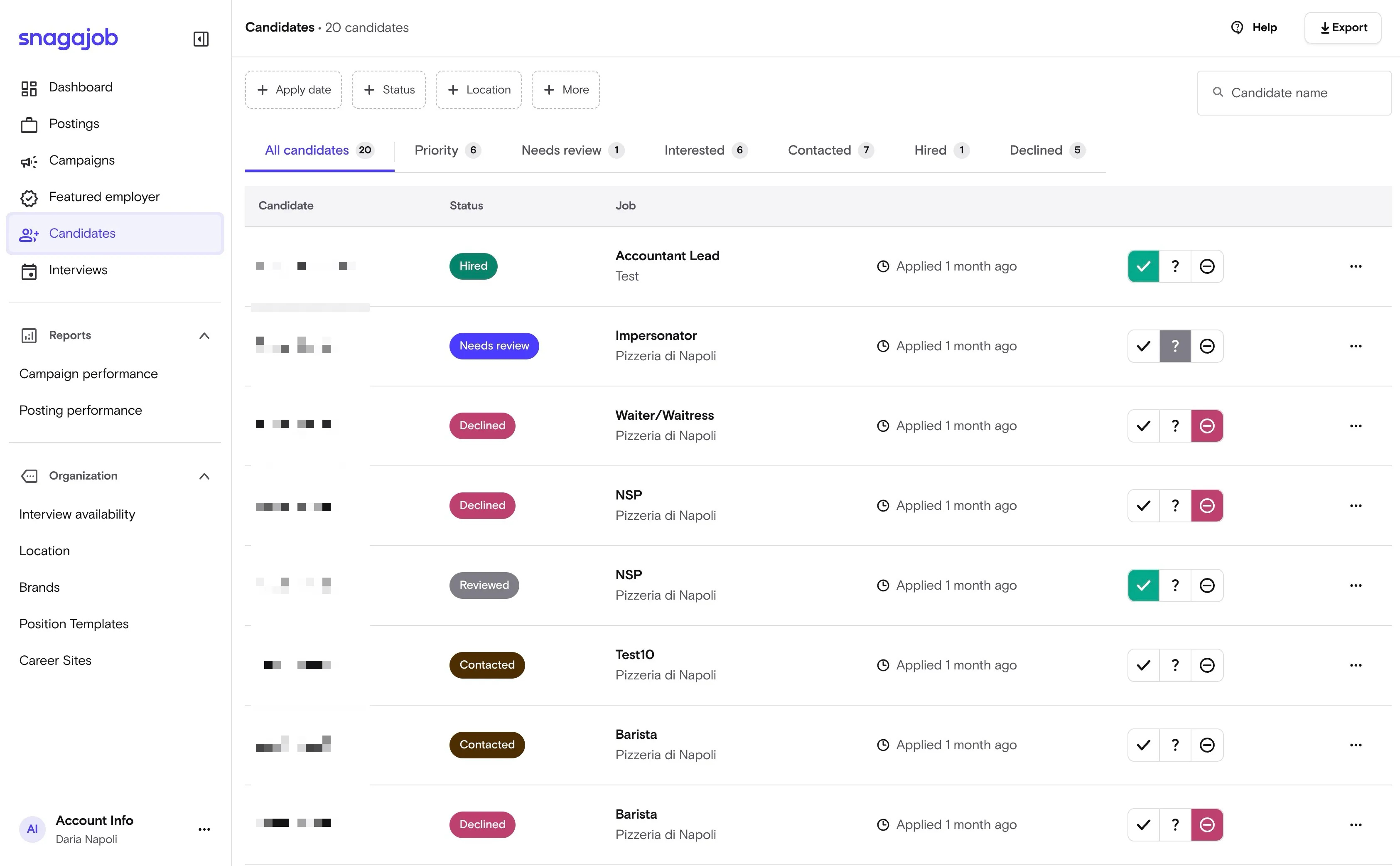Switch to the Declined tab
The height and width of the screenshot is (866, 1400).
[x=1046, y=150]
